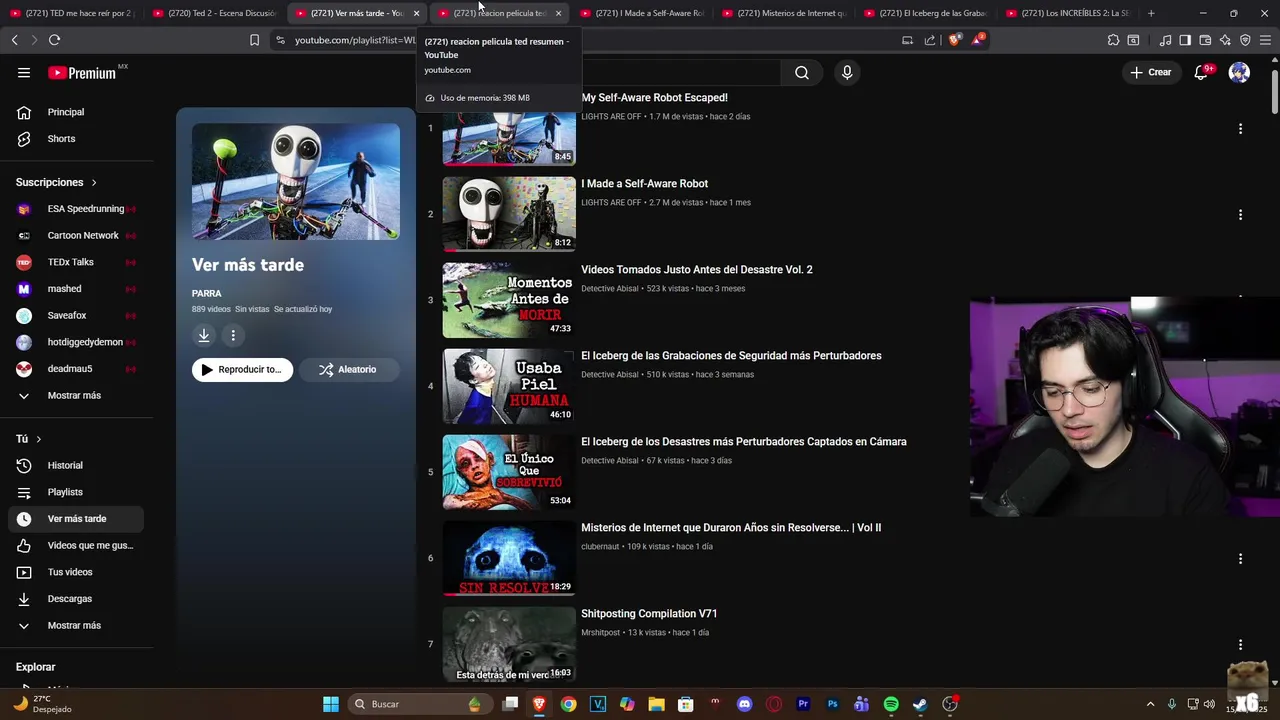Open Windows Start menu
This screenshot has width=1280, height=720.
[x=331, y=704]
